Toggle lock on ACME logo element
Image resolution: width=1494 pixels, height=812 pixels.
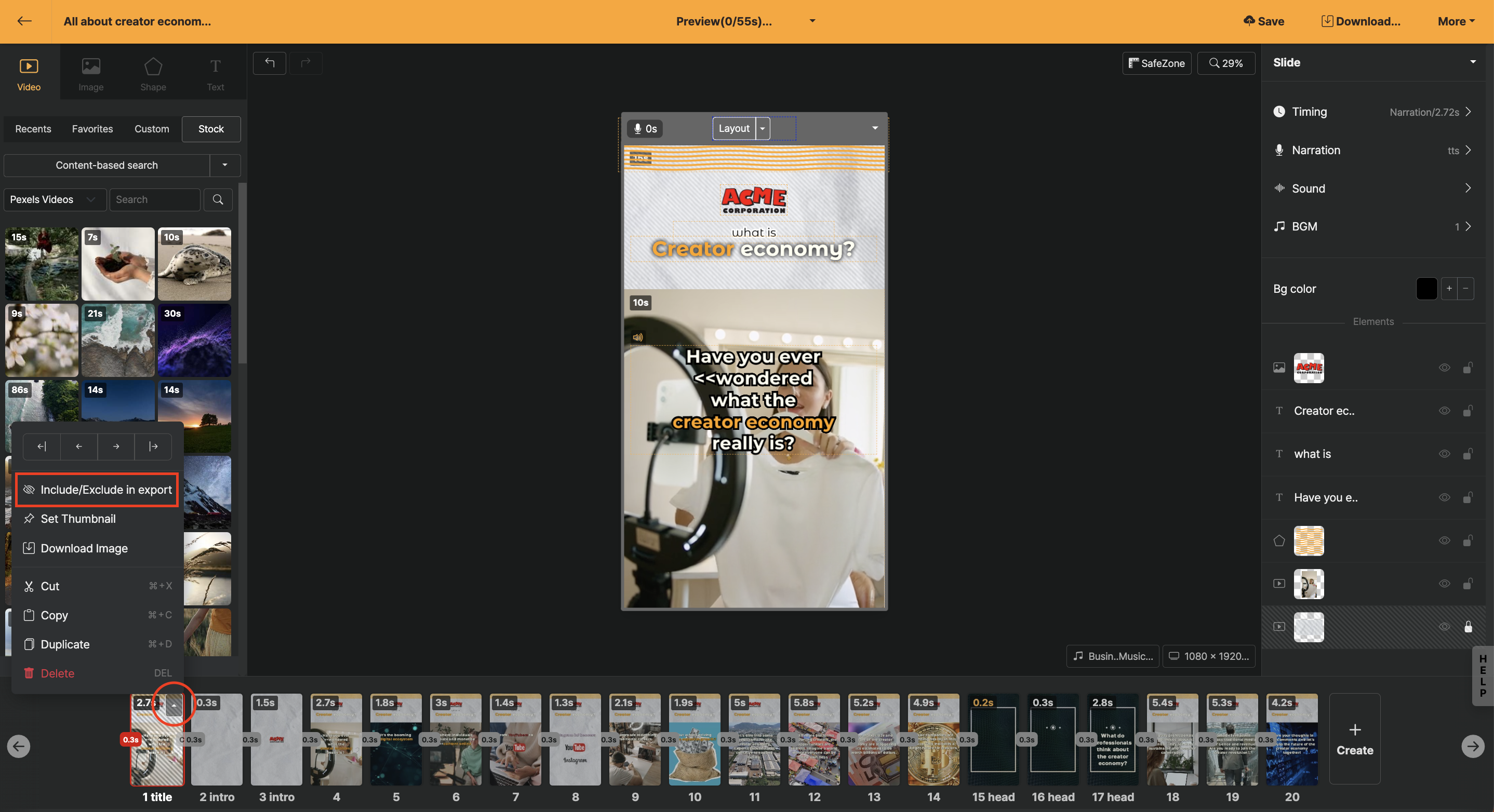point(1468,368)
